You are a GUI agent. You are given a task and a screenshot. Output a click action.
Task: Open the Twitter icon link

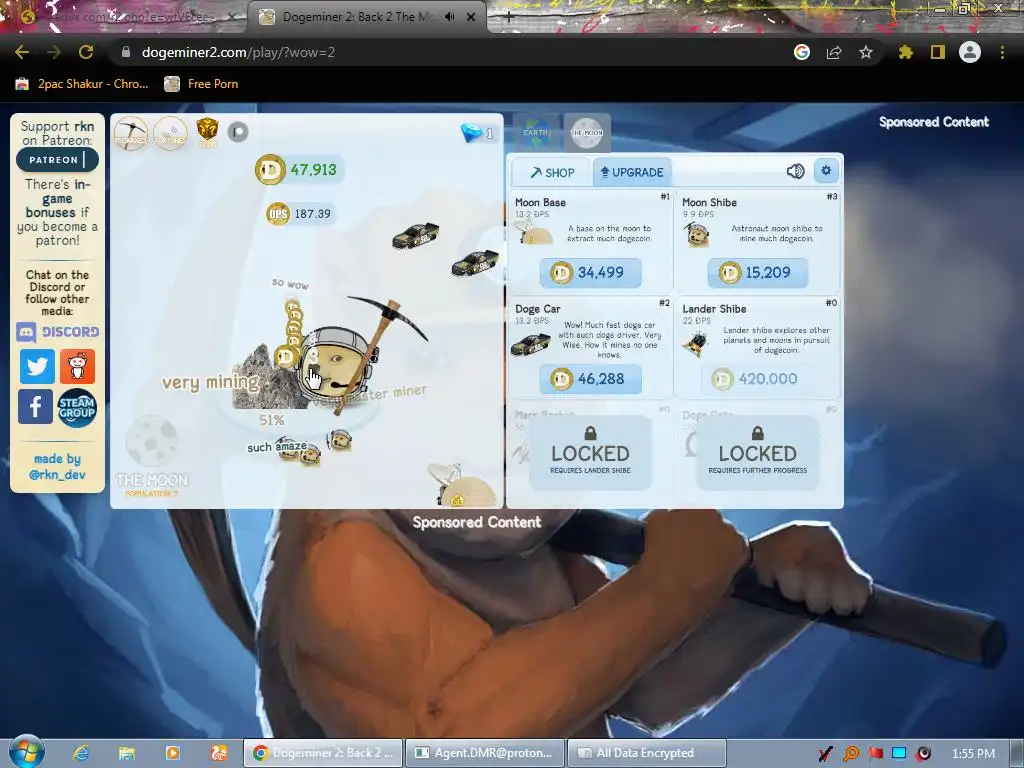tap(37, 366)
